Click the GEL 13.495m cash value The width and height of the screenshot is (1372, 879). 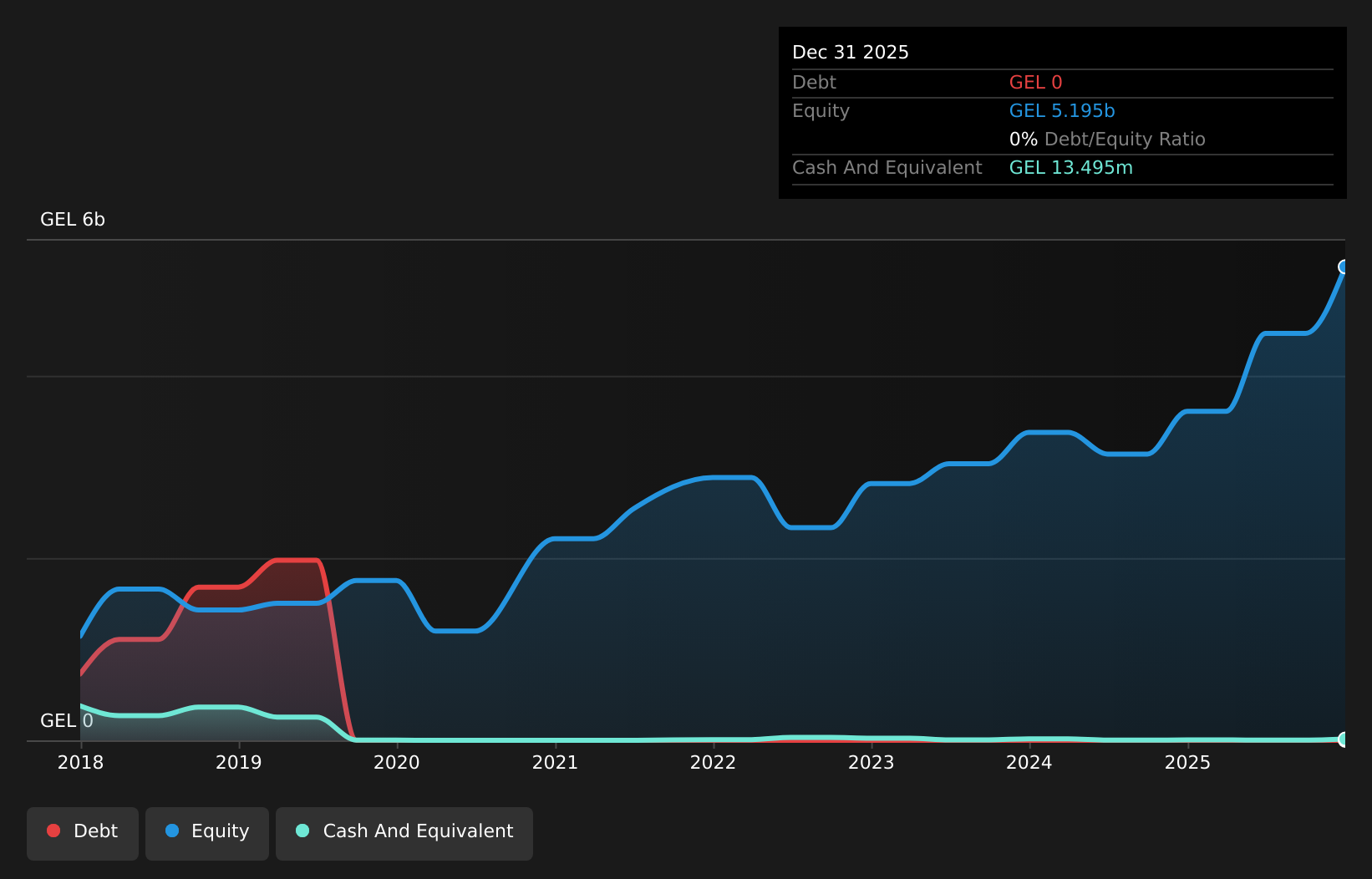coord(1071,168)
